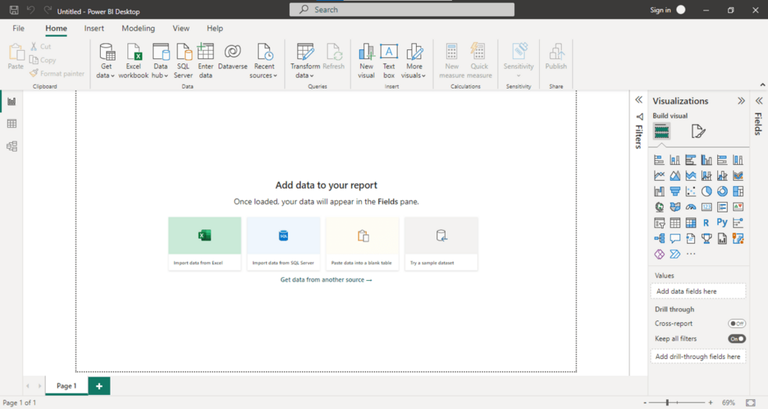Open the View ribbon tab
This screenshot has width=768, height=409.
(x=181, y=28)
